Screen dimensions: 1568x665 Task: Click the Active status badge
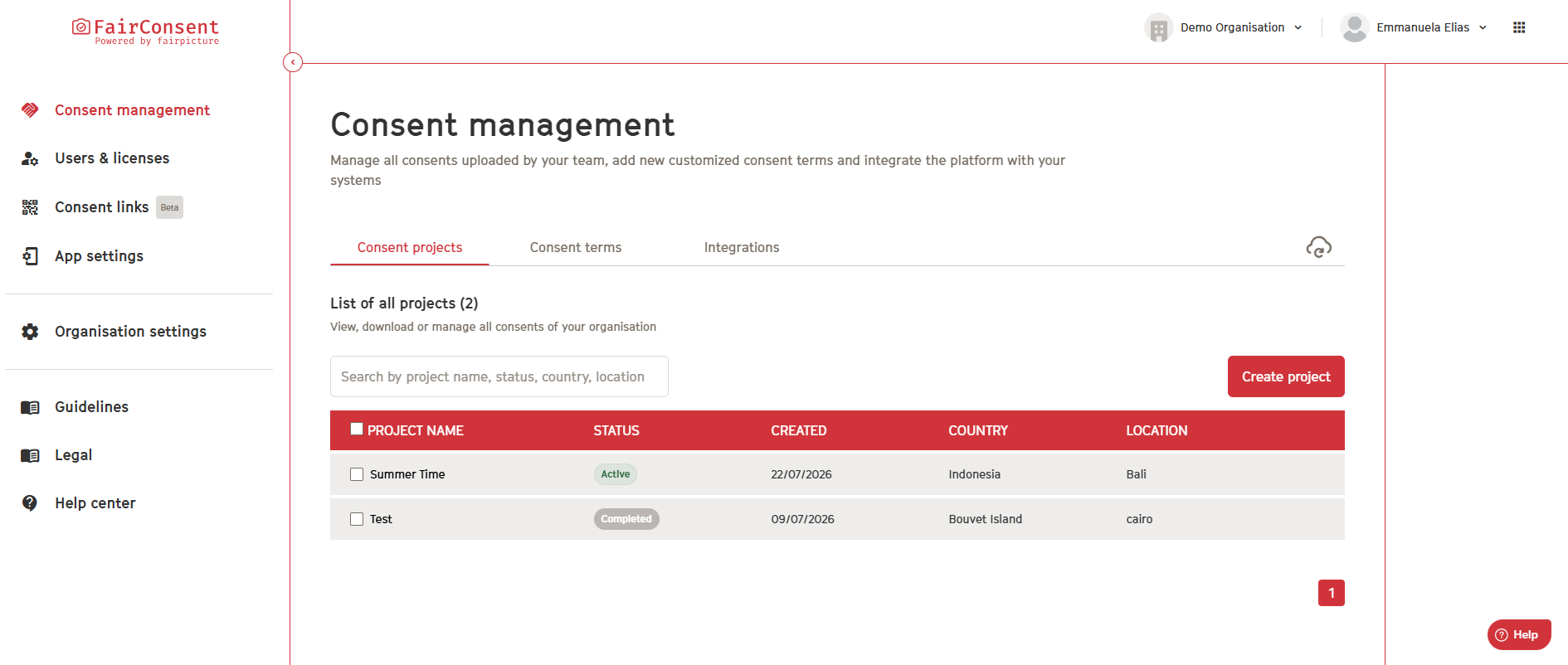point(616,474)
